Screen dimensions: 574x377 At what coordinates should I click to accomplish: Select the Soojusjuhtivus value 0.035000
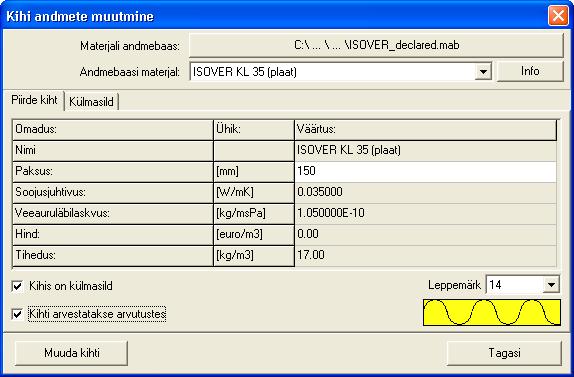coord(425,192)
